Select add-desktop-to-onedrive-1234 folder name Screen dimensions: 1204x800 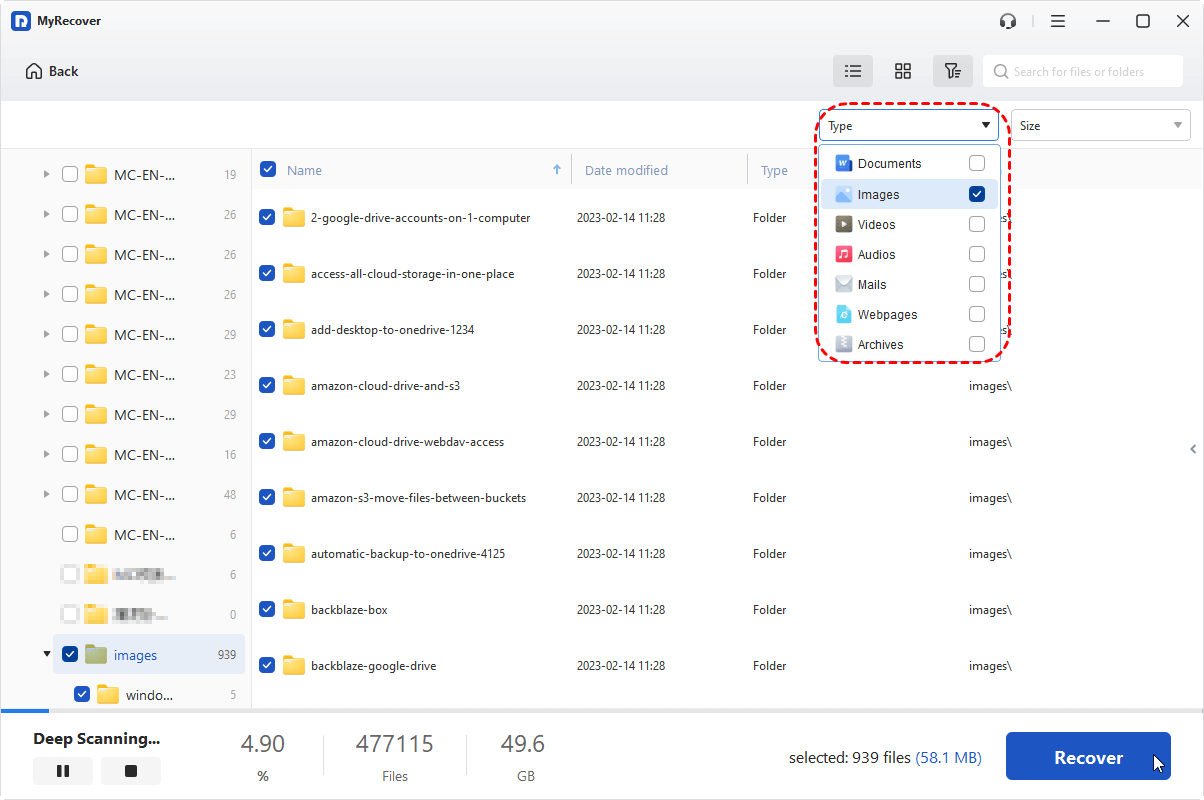(x=392, y=329)
